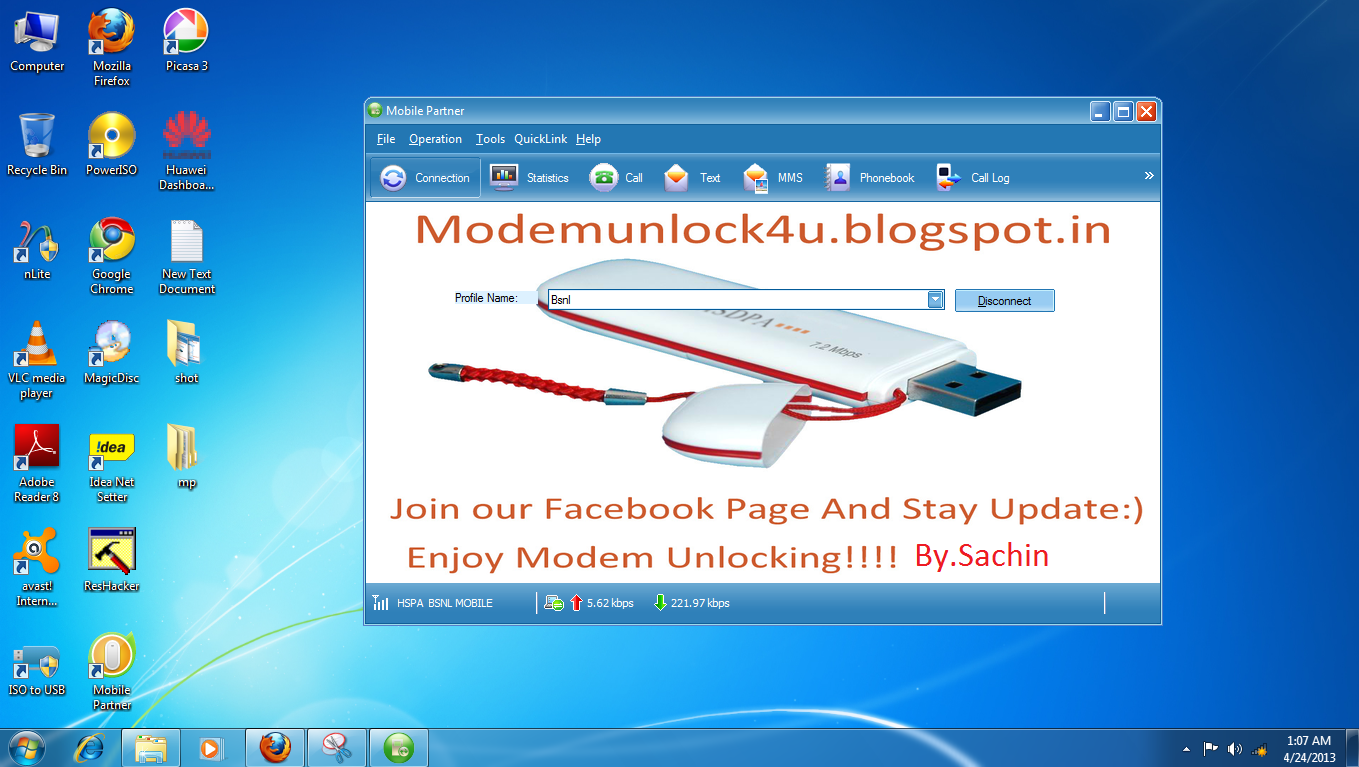
Task: Click the red upload arrow icon
Action: pos(576,603)
